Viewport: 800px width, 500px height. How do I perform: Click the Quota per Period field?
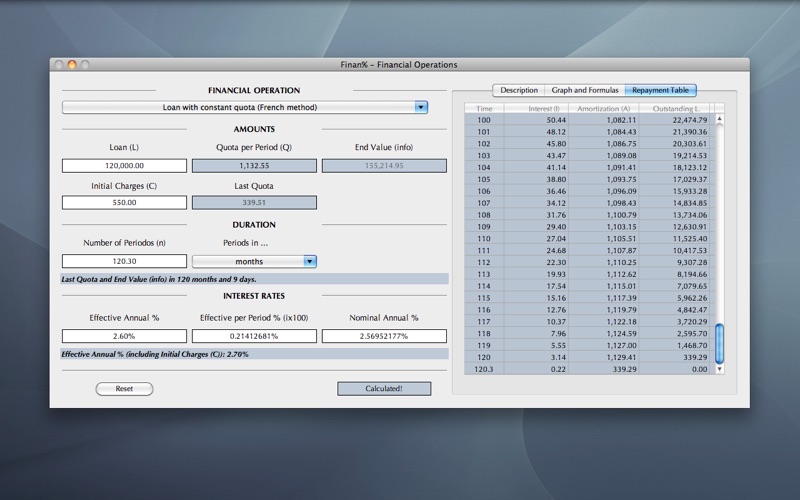point(254,166)
